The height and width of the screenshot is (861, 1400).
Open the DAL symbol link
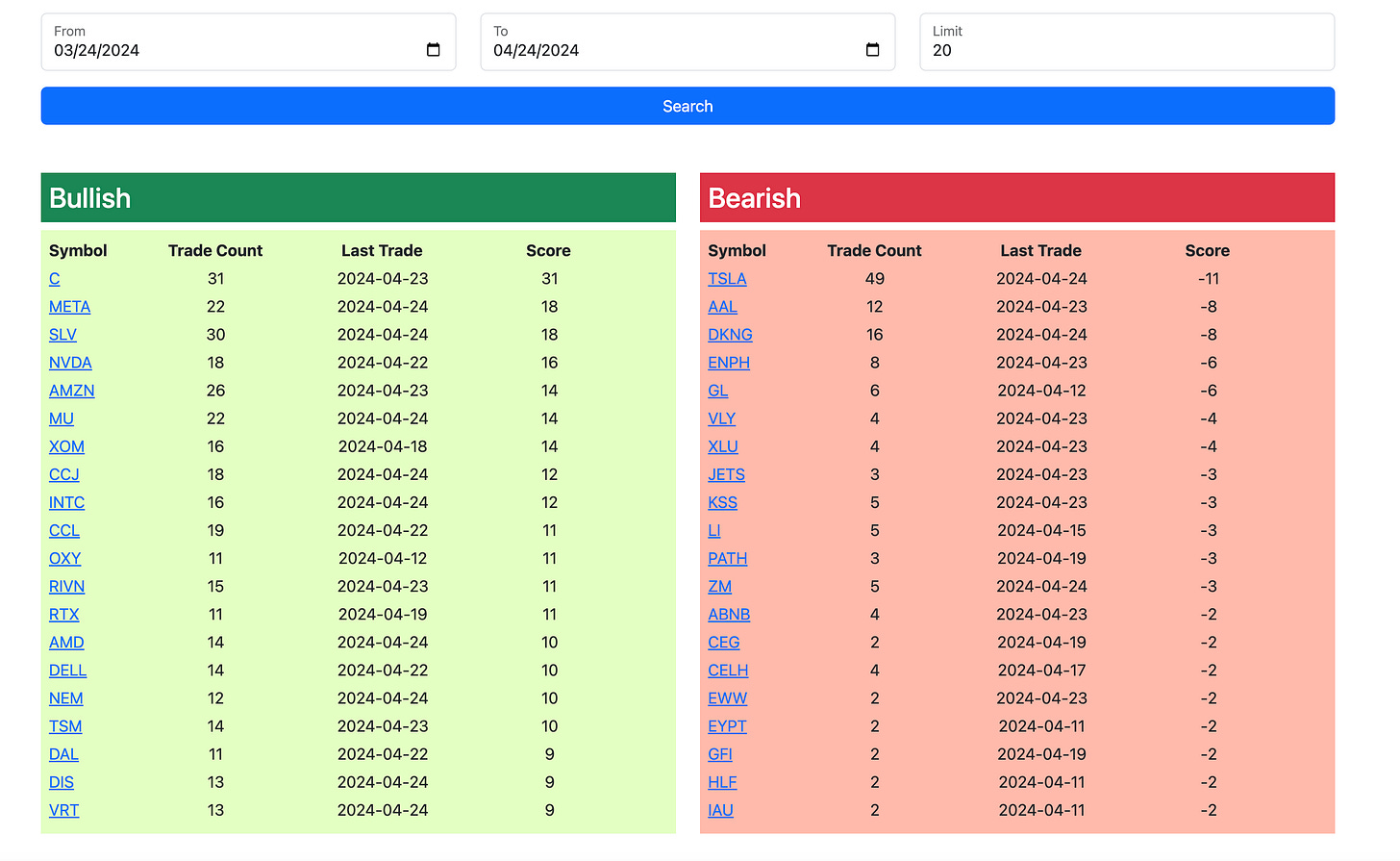[x=63, y=753]
